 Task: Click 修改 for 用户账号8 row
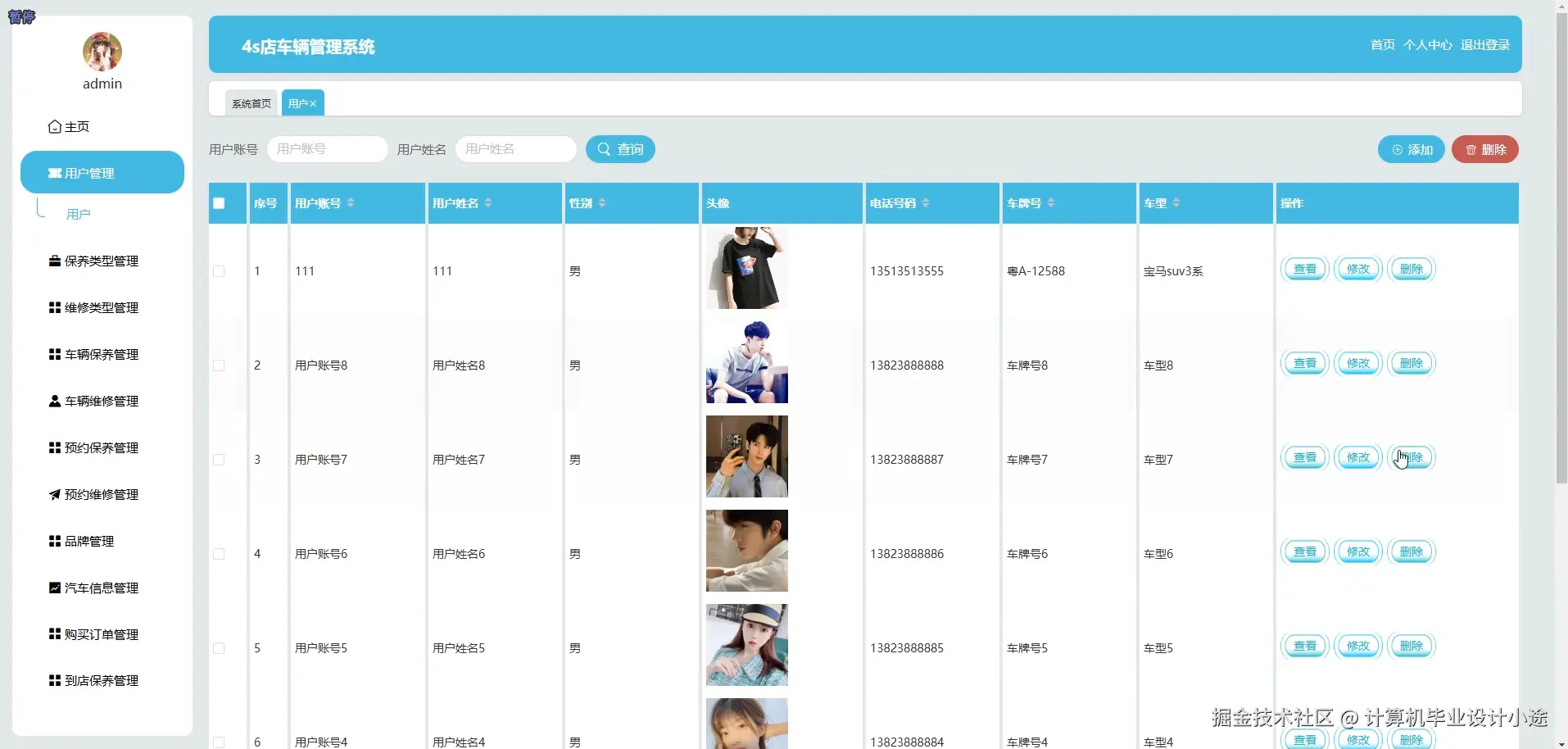(1358, 363)
